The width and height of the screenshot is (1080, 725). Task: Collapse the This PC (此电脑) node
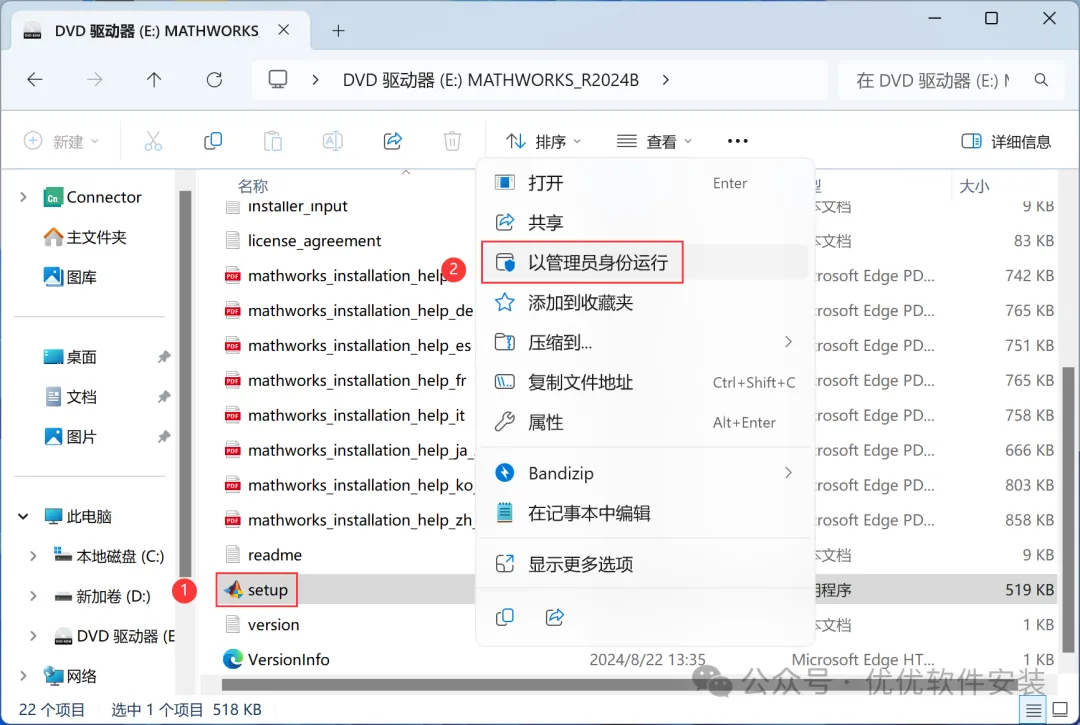tap(23, 516)
